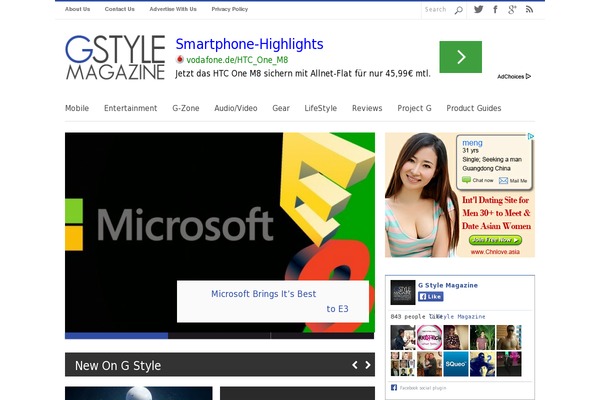The image size is (600, 400).
Task: Open the Contact Us link
Action: (119, 9)
